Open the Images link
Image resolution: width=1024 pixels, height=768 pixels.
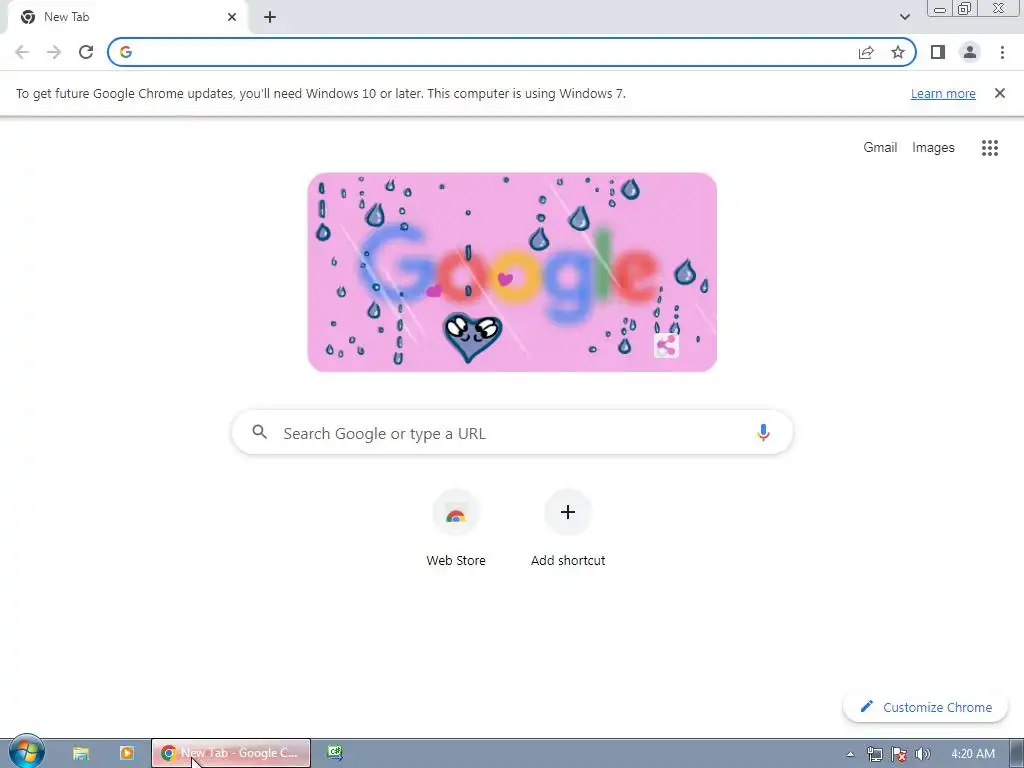(x=933, y=148)
